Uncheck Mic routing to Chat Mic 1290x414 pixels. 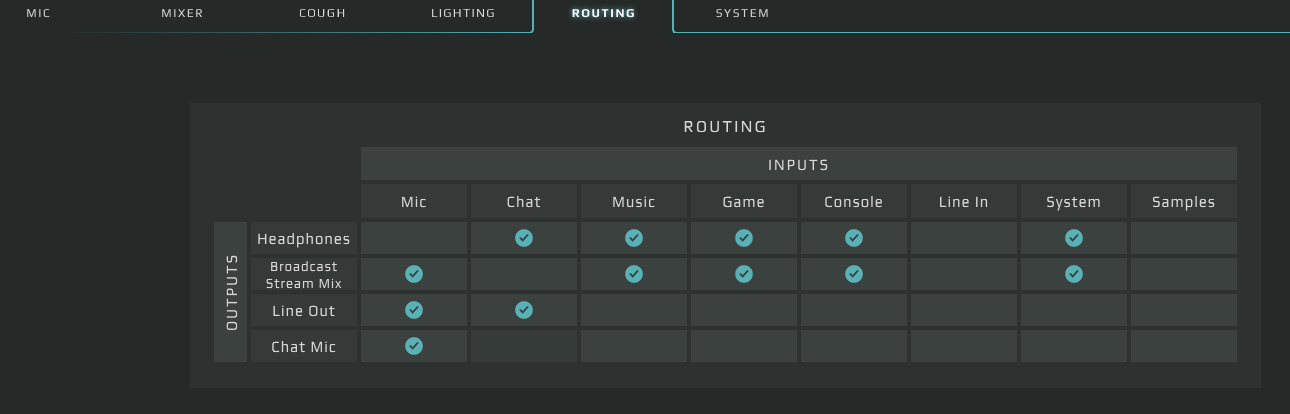tap(414, 346)
